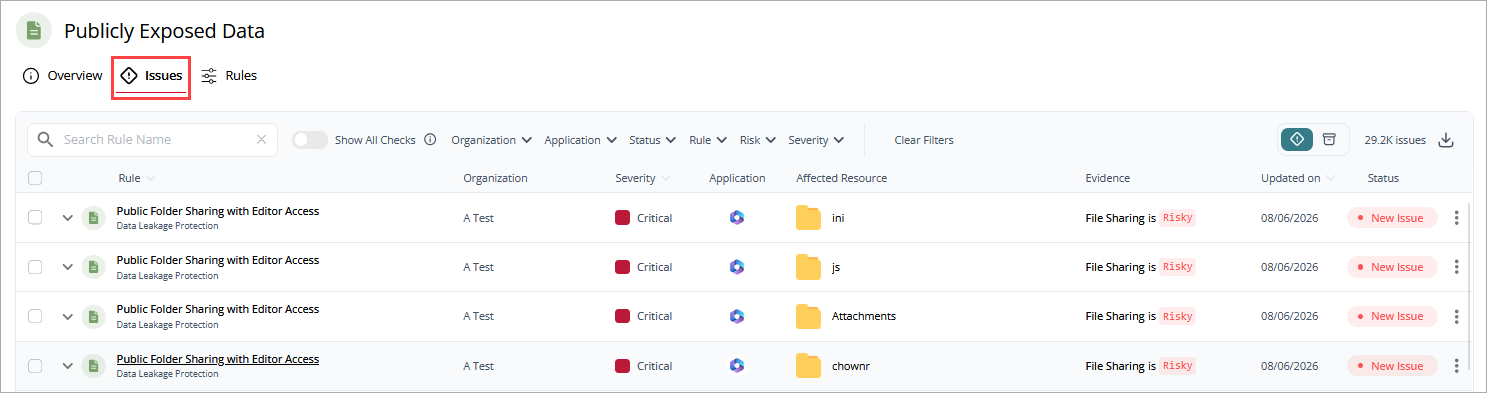Click the rule document icon in js row
Screen dimensions: 1487x393
coord(93,267)
